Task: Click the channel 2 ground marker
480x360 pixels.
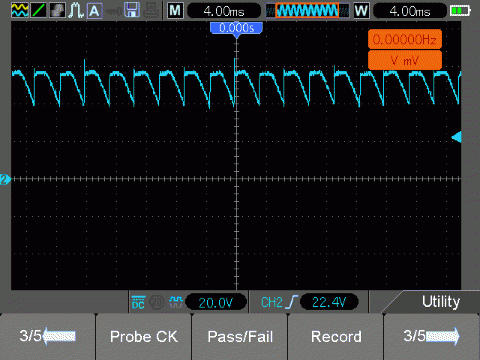Action: coord(5,180)
